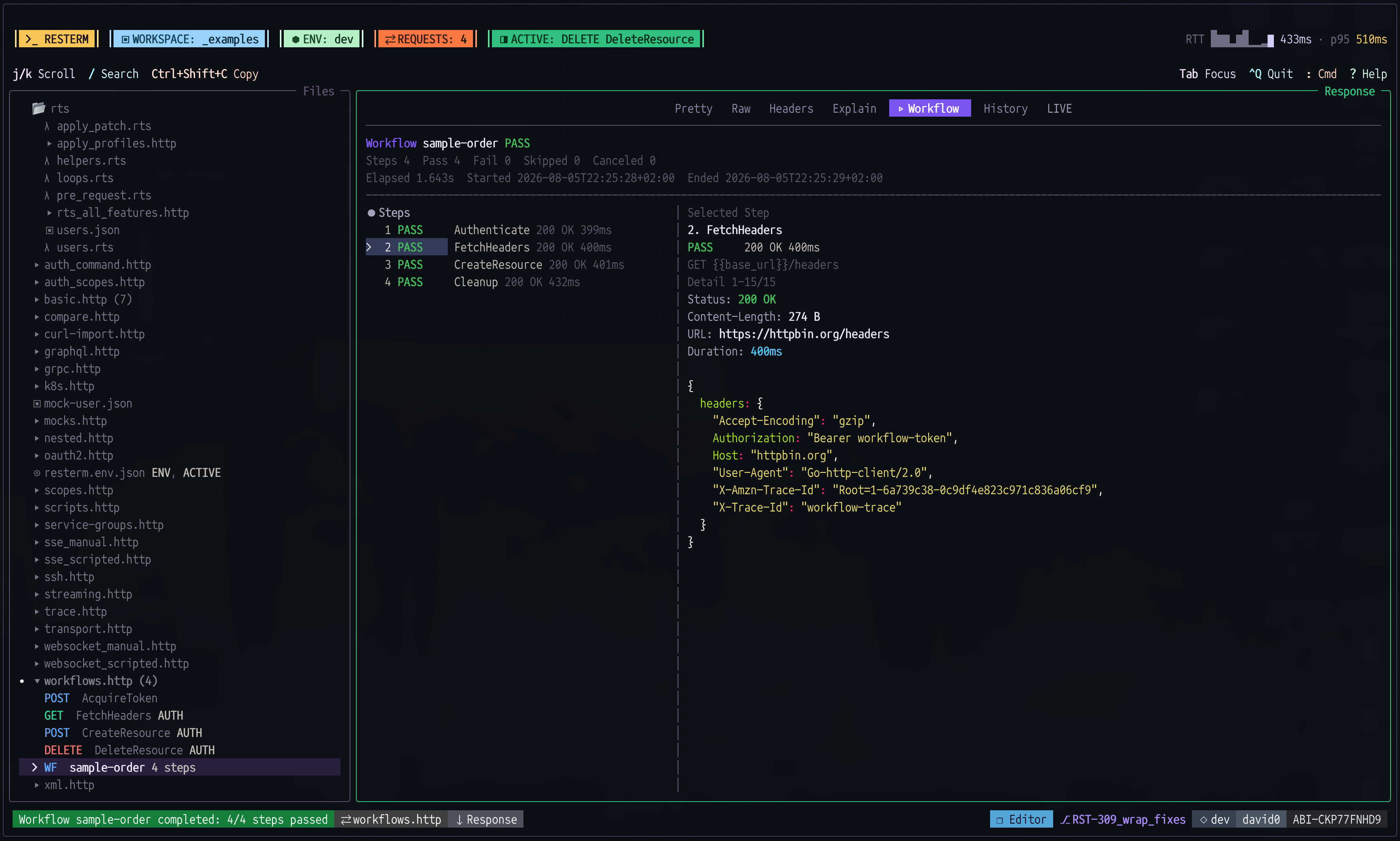Viewport: 1400px width, 841px height.
Task: Click the URL https://httpbin.org/headers
Action: 804,334
